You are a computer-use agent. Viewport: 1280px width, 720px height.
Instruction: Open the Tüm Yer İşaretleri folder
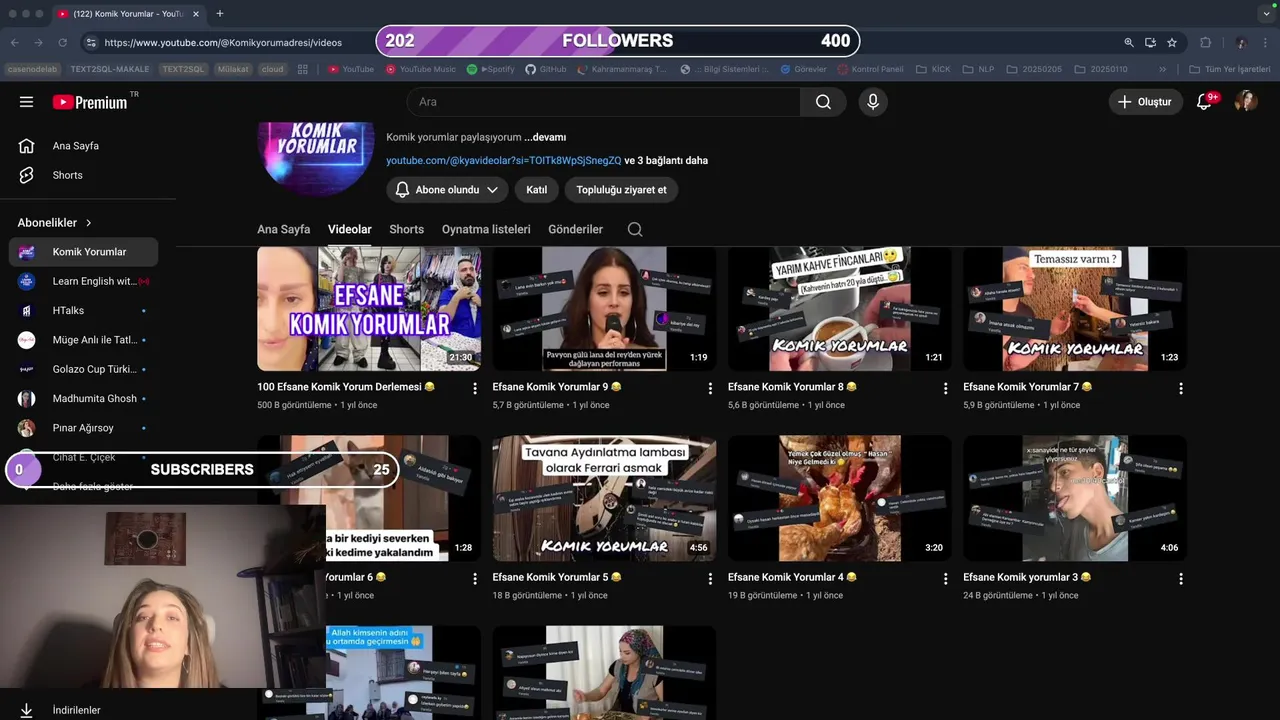[x=1230, y=69]
